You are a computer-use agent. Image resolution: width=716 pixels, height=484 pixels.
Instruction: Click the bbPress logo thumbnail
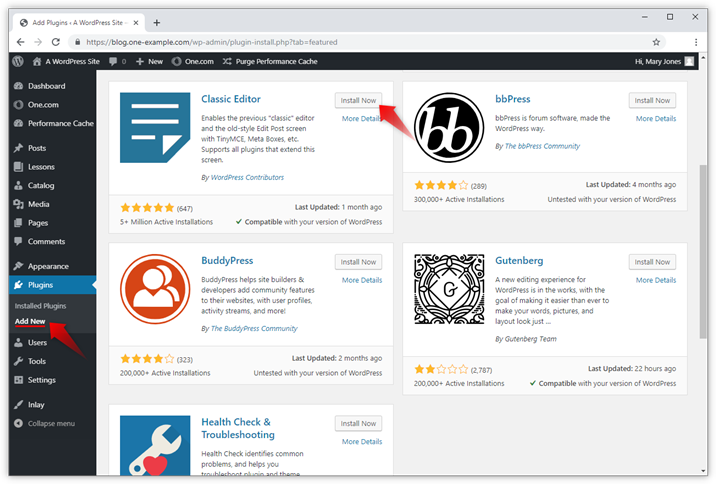[449, 127]
